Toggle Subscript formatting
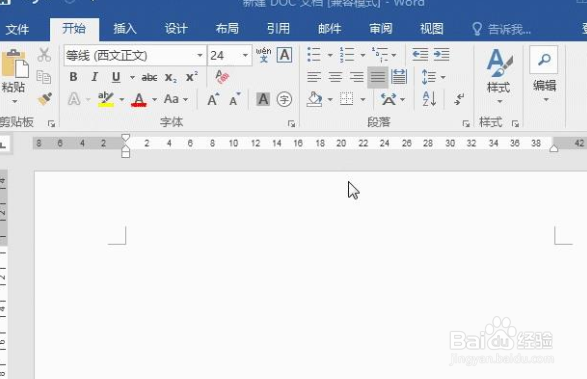The height and width of the screenshot is (379, 587). coord(171,78)
